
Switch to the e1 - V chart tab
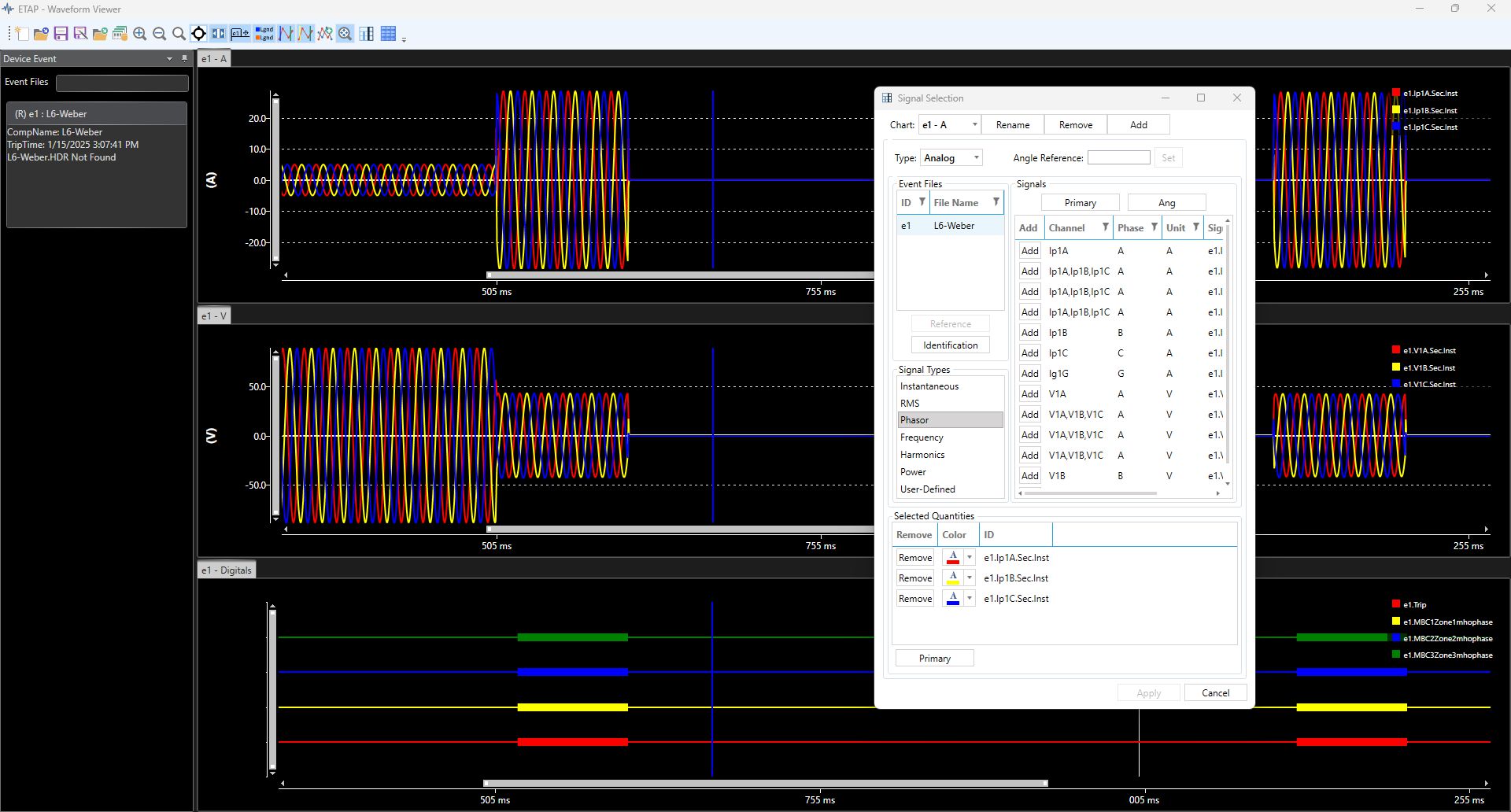pyautogui.click(x=214, y=316)
